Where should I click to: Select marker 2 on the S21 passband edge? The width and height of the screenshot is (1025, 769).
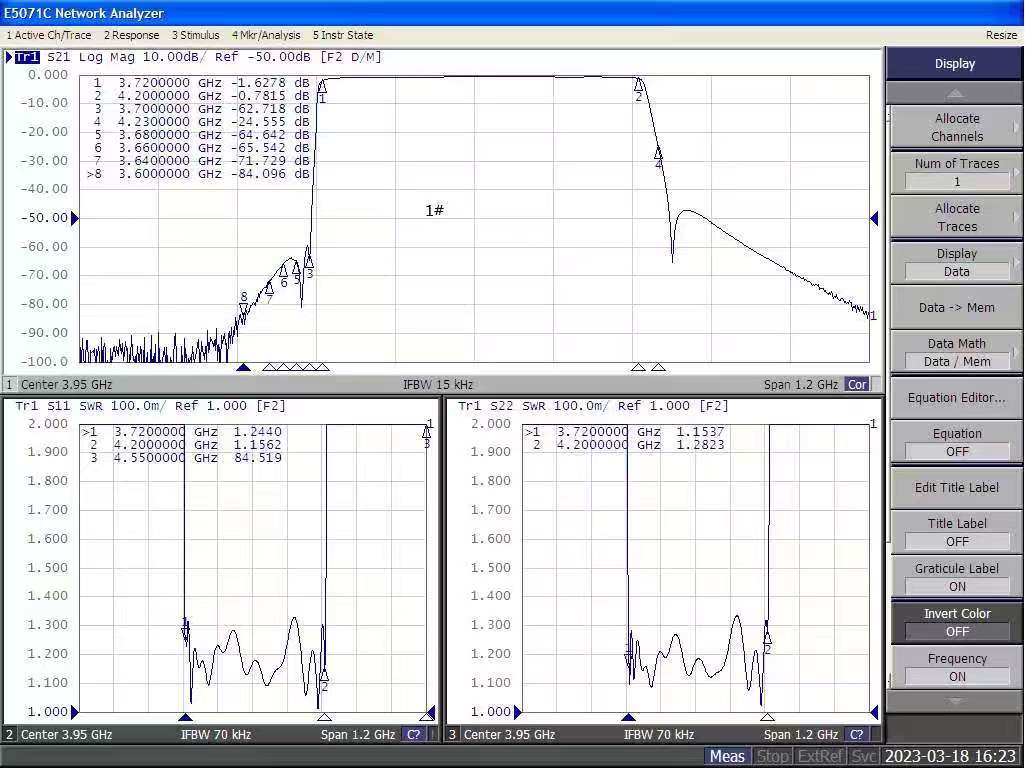point(639,84)
